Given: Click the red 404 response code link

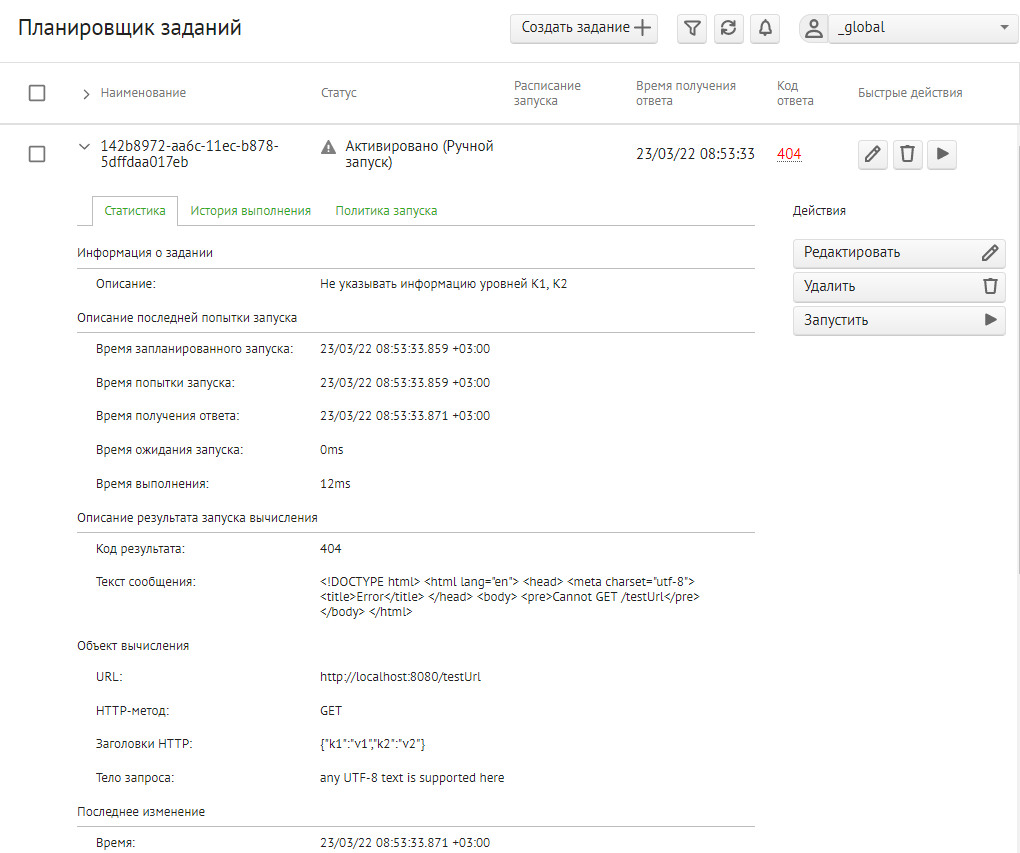Looking at the screenshot, I should [x=789, y=154].
